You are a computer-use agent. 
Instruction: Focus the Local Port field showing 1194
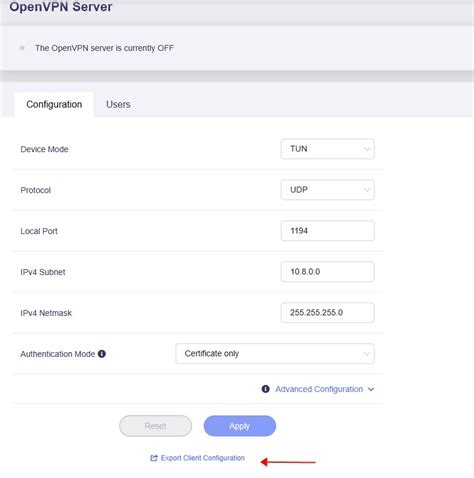tap(328, 231)
